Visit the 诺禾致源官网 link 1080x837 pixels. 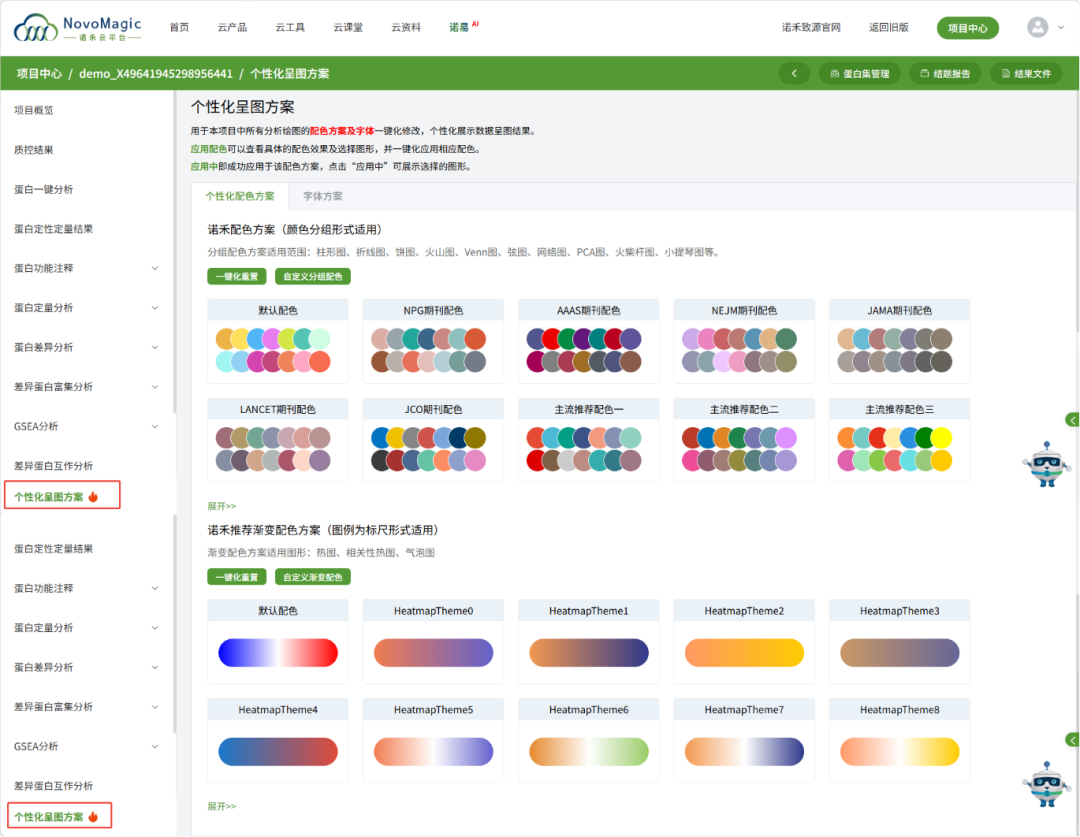click(x=811, y=28)
